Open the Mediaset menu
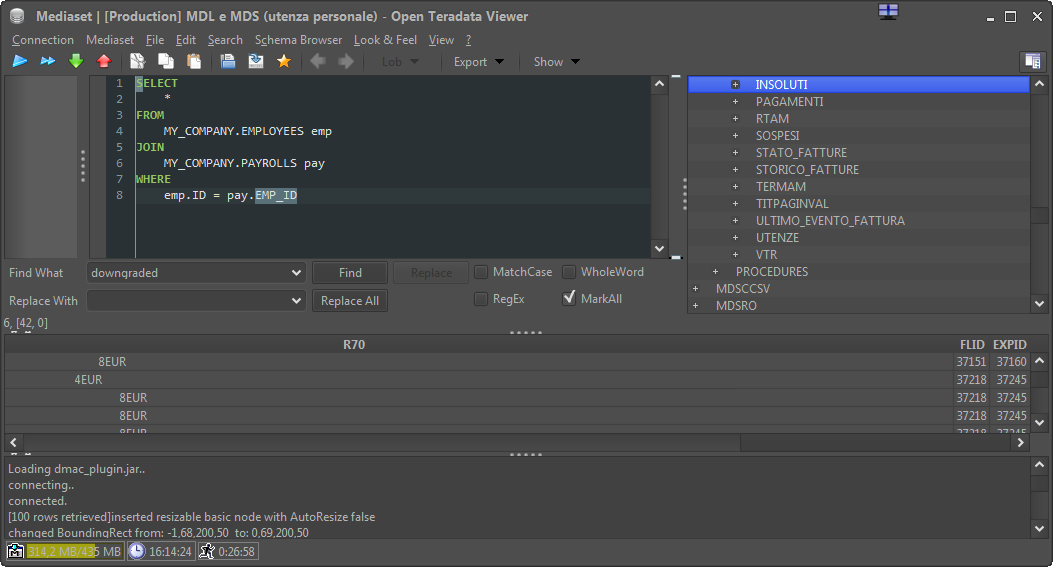The width and height of the screenshot is (1053, 567). [x=109, y=40]
